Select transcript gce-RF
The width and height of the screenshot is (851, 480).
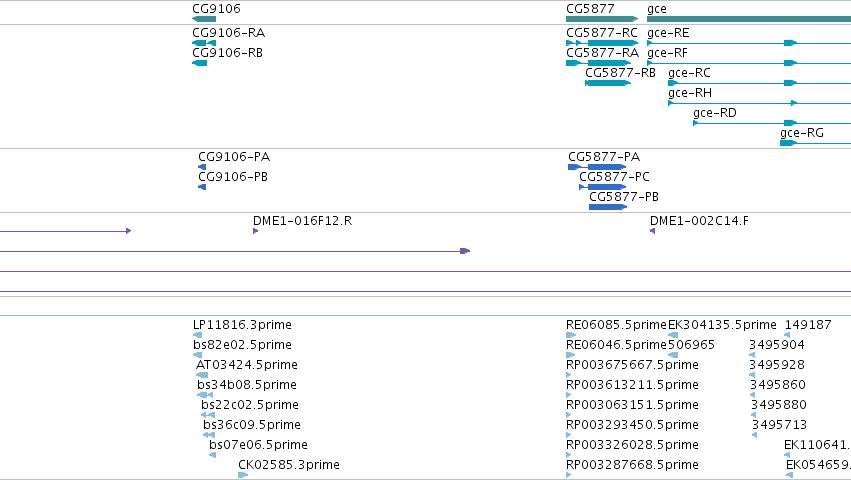pyautogui.click(x=667, y=53)
